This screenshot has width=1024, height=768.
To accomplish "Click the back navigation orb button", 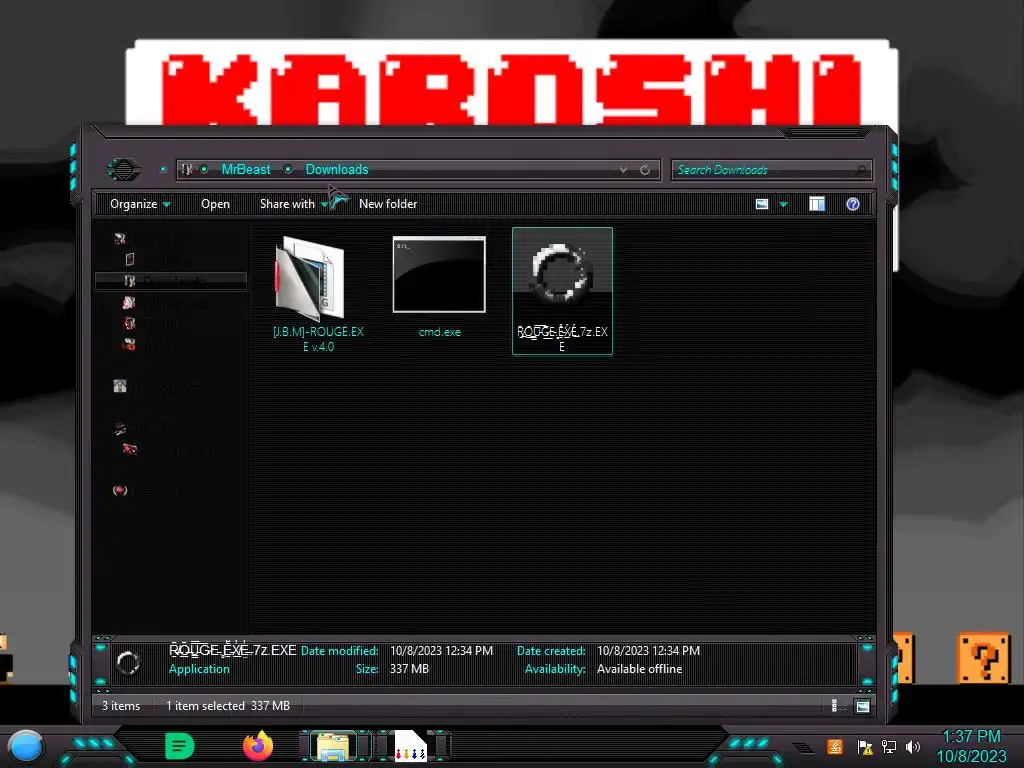I will pyautogui.click(x=124, y=170).
